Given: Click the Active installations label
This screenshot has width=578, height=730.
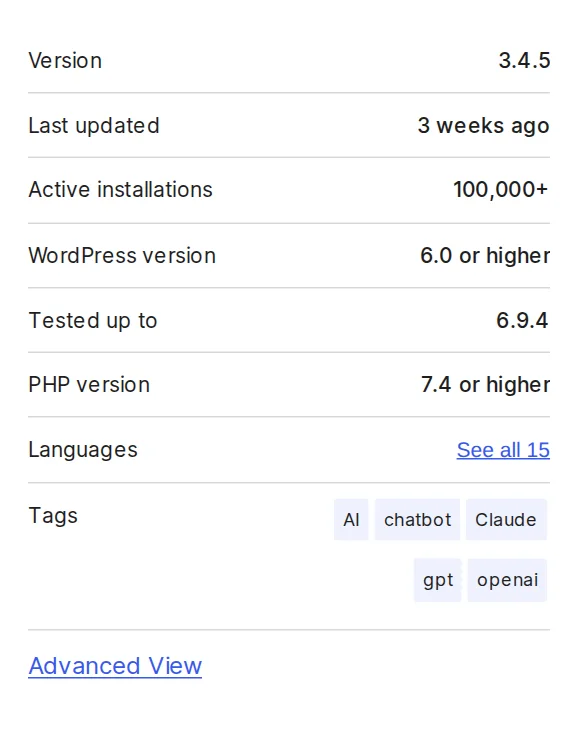Looking at the screenshot, I should [121, 190].
